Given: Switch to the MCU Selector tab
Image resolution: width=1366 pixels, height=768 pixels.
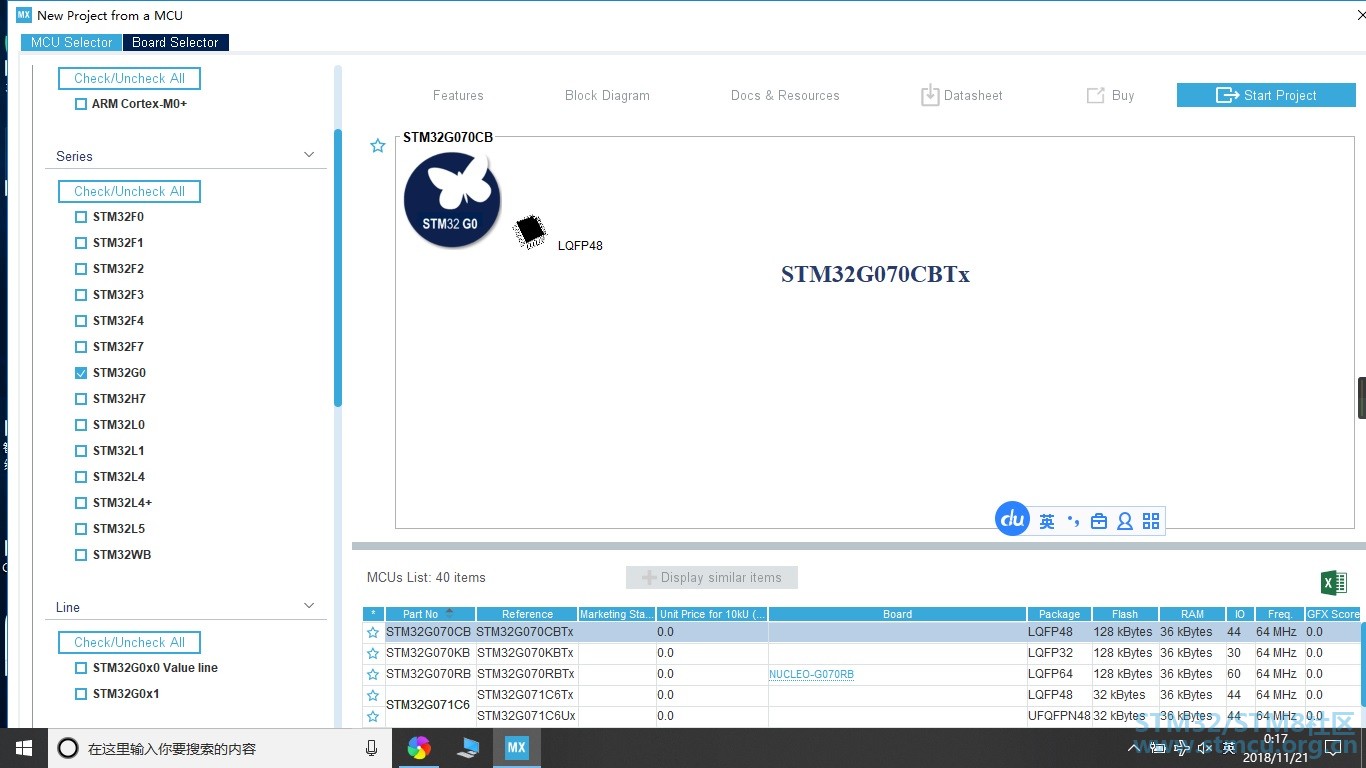Looking at the screenshot, I should click(72, 42).
